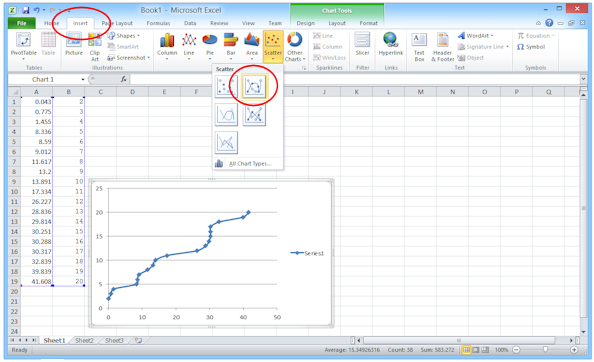The width and height of the screenshot is (594, 362).
Task: Select the Series1 legend entry
Action: tap(307, 253)
